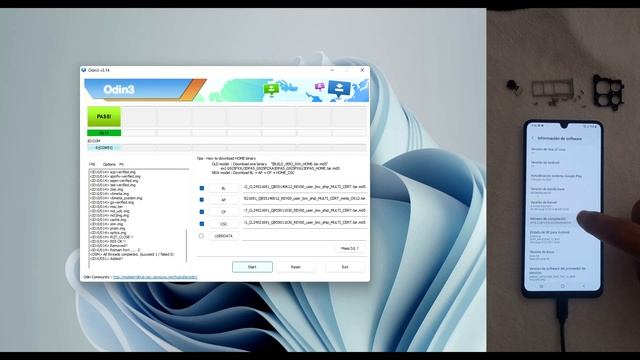Uncheck the AP file checkbox
This screenshot has height=360, width=640.
tap(202, 200)
